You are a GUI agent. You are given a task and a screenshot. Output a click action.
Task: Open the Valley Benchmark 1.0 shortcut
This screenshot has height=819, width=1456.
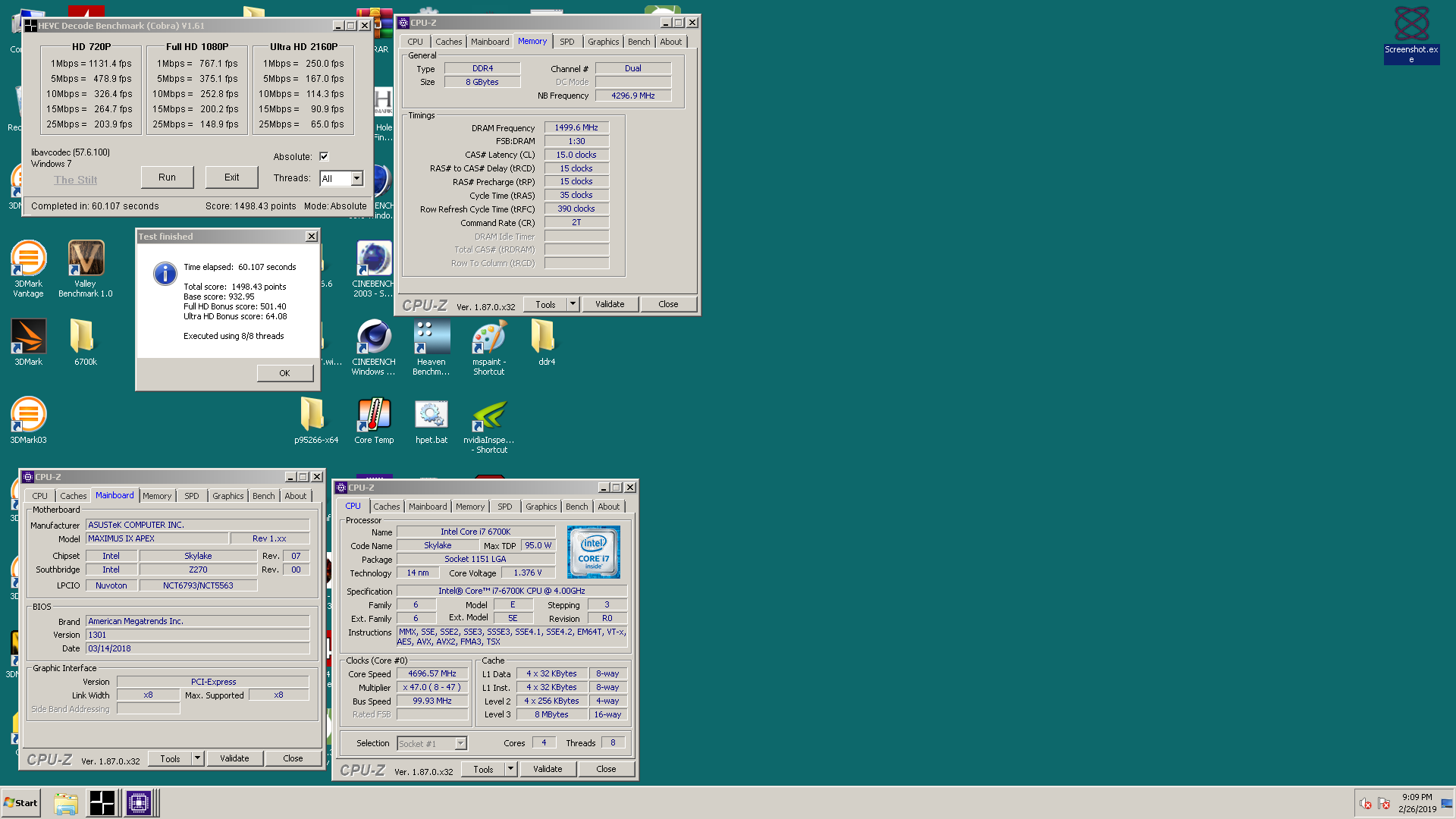pyautogui.click(x=86, y=268)
